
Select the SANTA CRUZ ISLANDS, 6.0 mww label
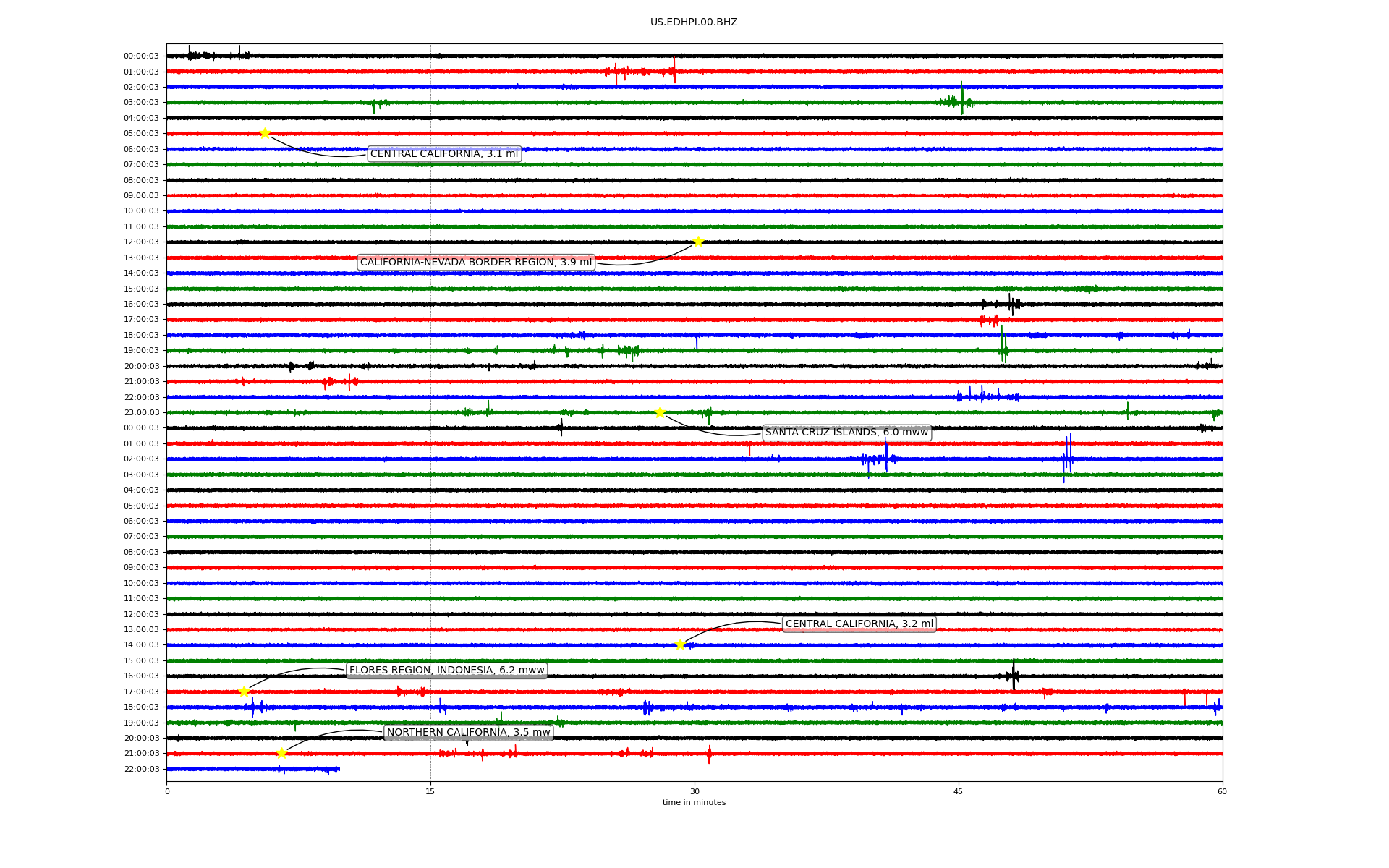[846, 433]
